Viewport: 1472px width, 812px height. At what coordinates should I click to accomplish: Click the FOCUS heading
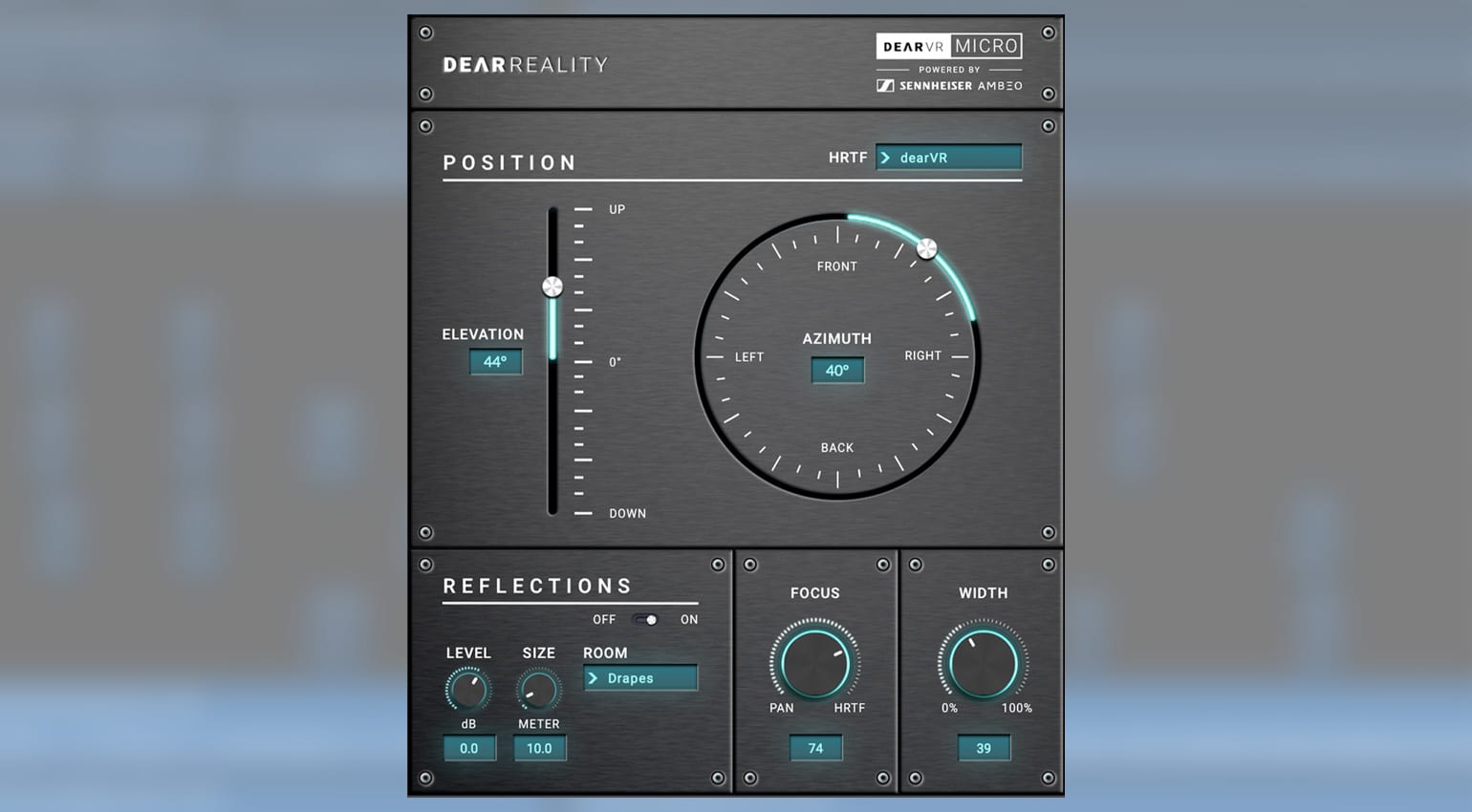tap(815, 593)
